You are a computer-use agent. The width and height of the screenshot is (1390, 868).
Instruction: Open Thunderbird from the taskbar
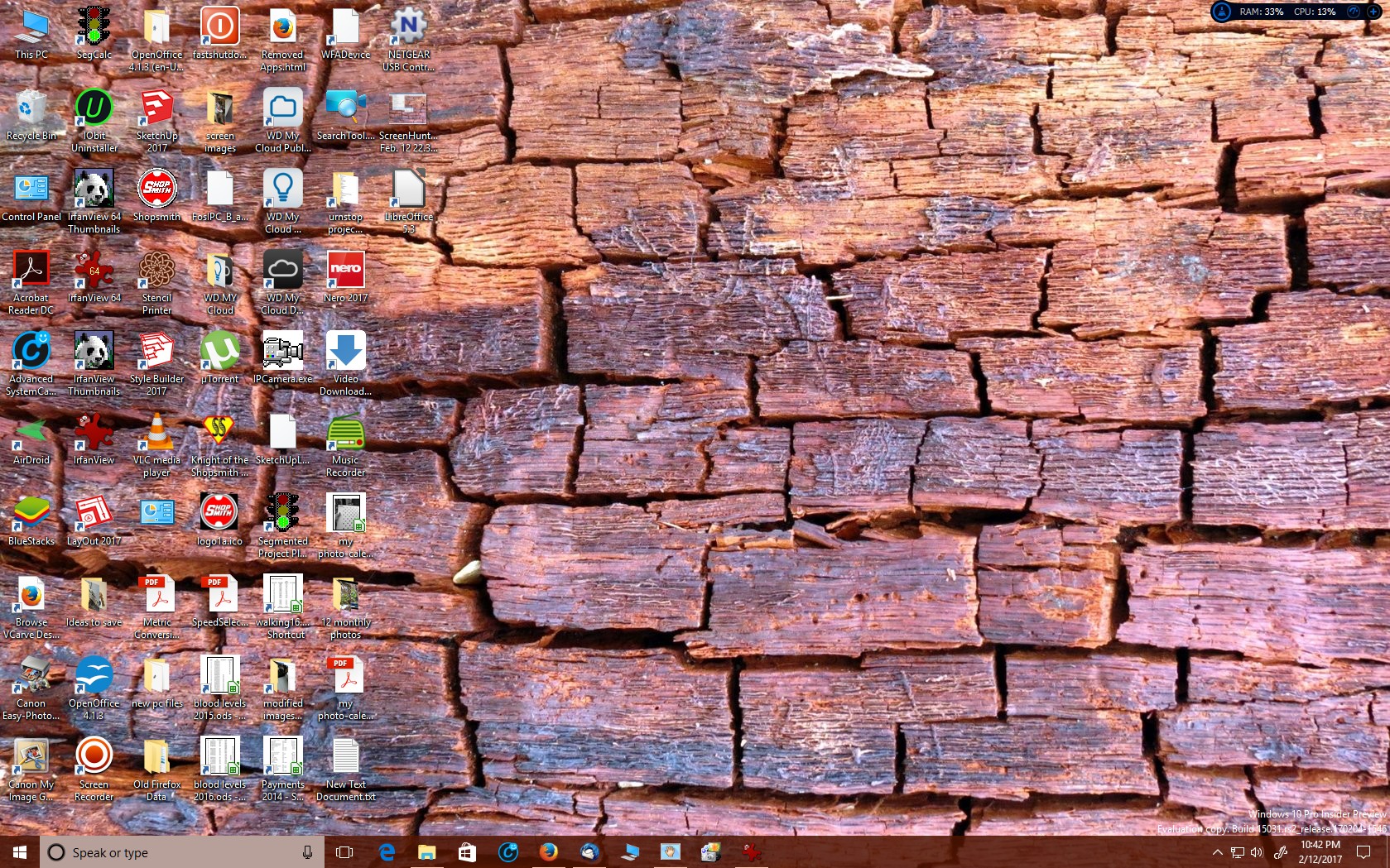coord(589,852)
